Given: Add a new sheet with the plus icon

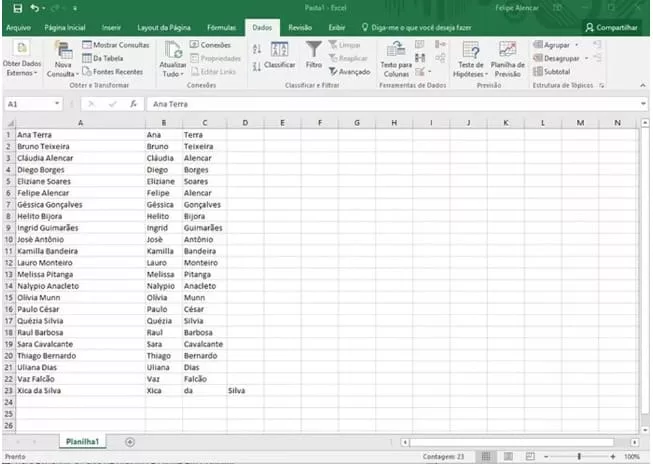Looking at the screenshot, I should [130, 442].
